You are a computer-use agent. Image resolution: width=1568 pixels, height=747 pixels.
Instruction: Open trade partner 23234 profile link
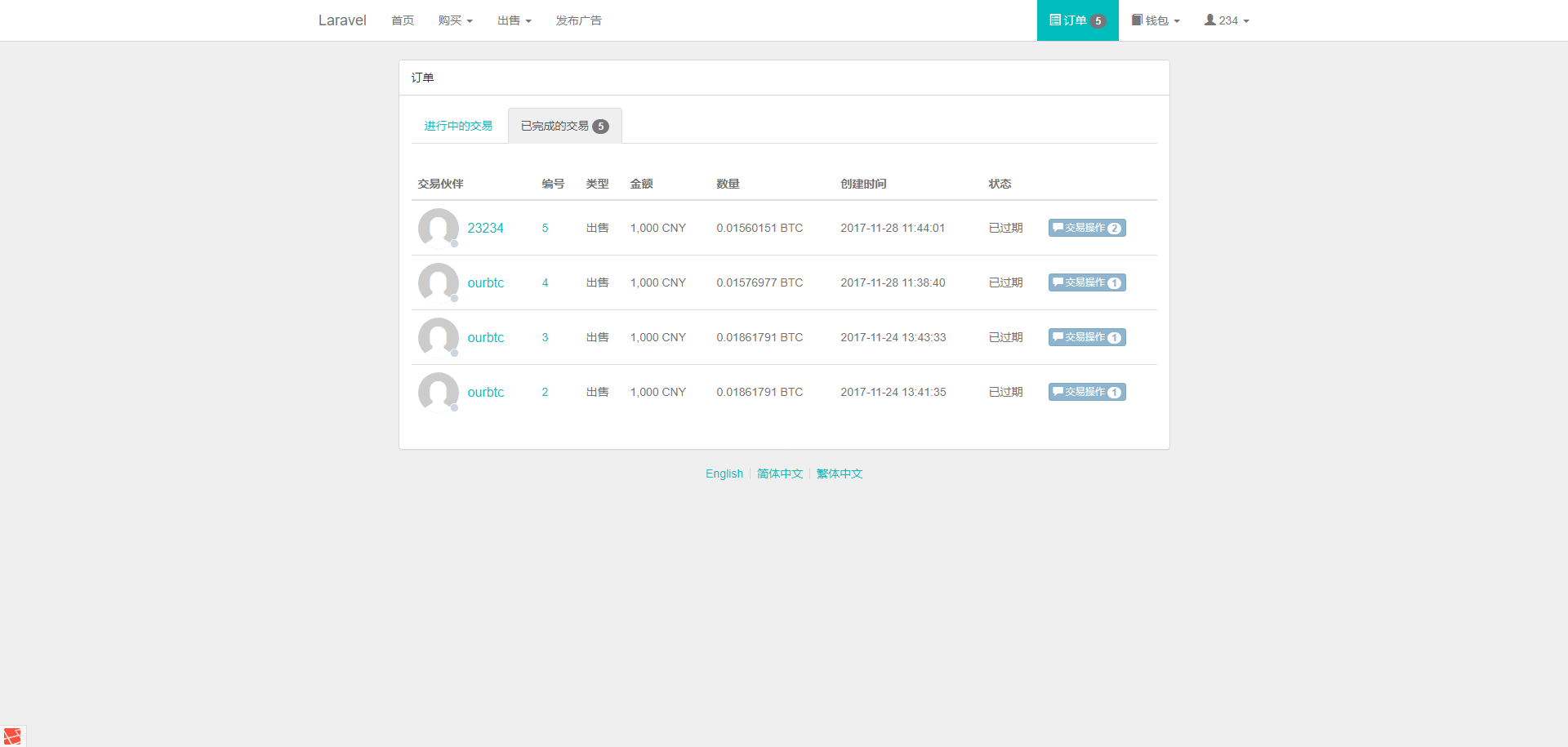(485, 228)
